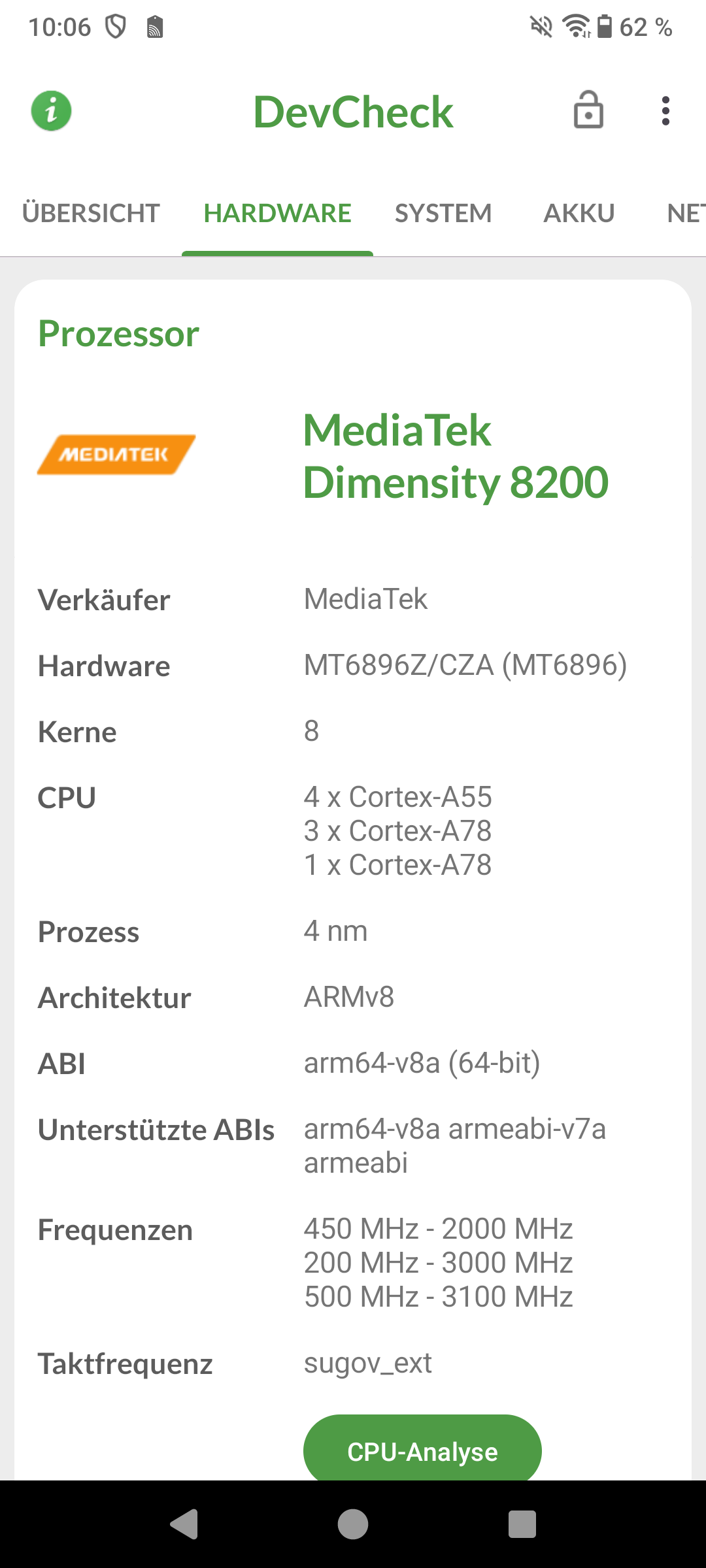This screenshot has width=706, height=1568.
Task: Select the HARDWARE tab
Action: coord(277,213)
